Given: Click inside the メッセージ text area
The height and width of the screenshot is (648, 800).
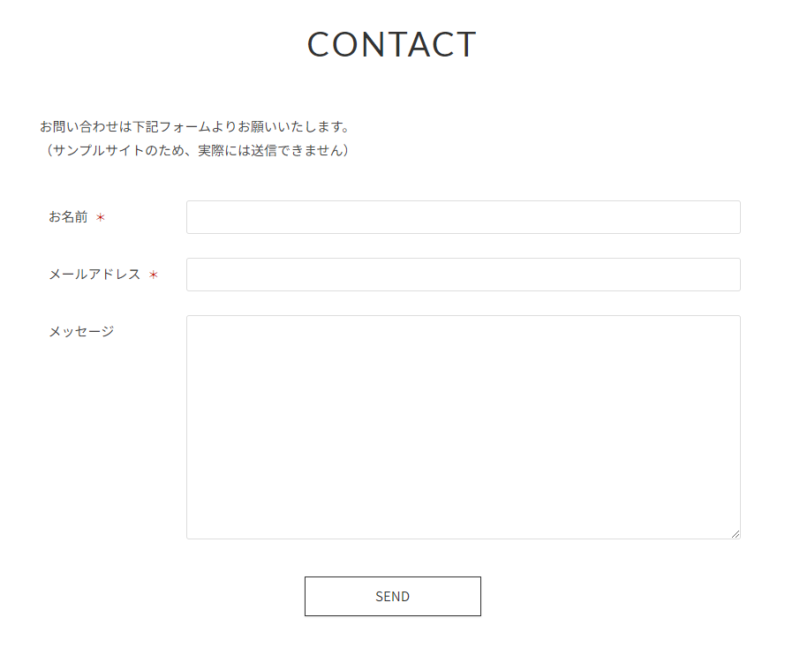Looking at the screenshot, I should pyautogui.click(x=463, y=427).
